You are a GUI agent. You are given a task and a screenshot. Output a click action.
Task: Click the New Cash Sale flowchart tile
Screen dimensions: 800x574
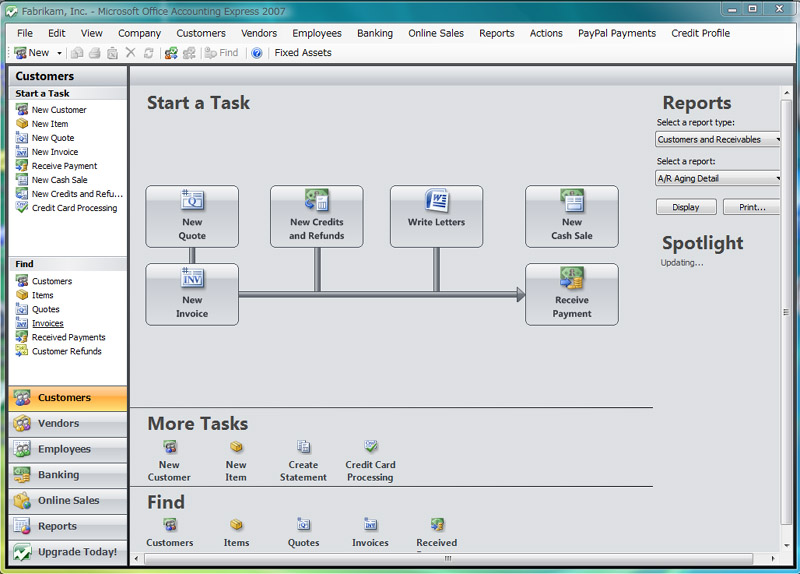572,216
